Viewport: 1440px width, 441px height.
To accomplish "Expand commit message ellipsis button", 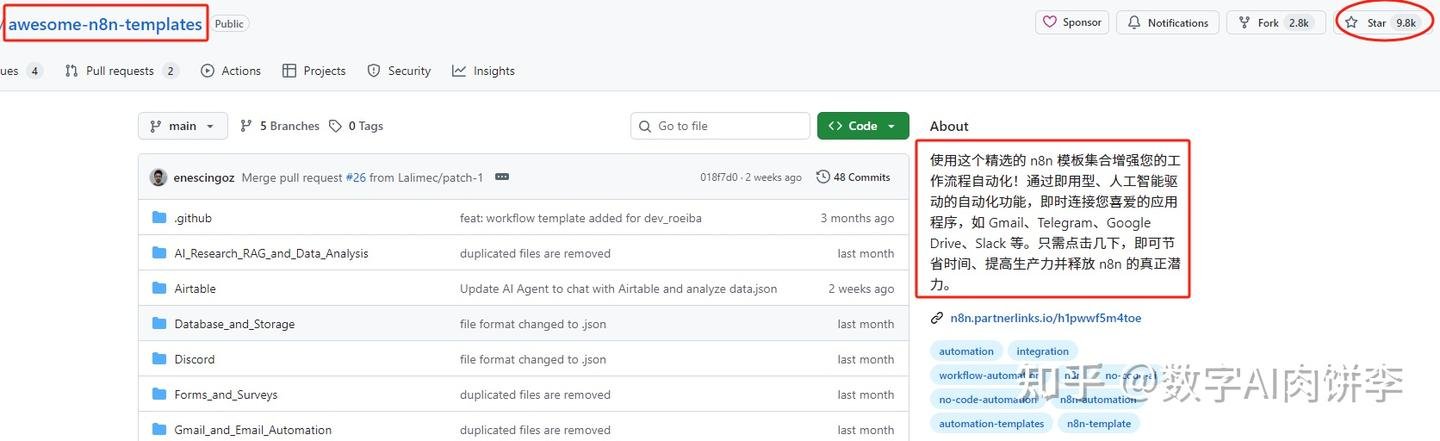I will (502, 177).
